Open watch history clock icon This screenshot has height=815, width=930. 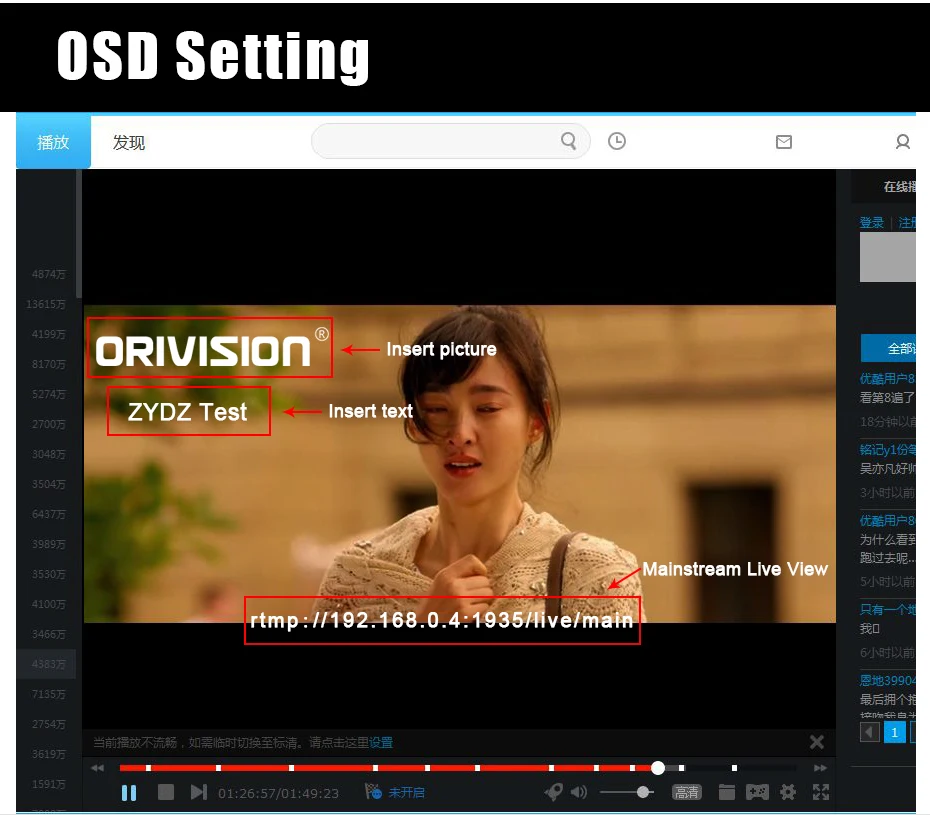[x=617, y=141]
